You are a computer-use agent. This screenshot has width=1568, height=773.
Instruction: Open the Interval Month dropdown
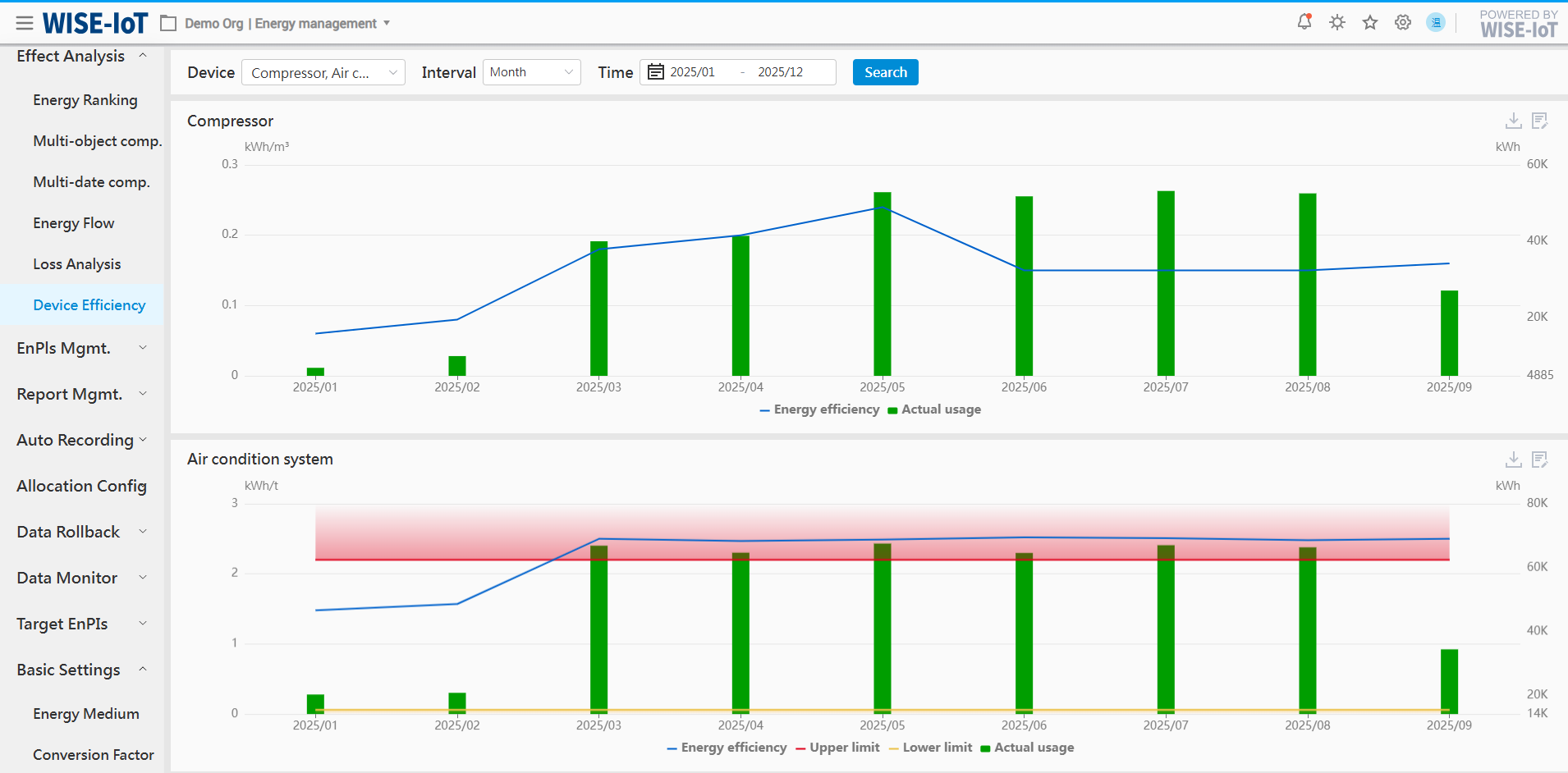point(531,72)
